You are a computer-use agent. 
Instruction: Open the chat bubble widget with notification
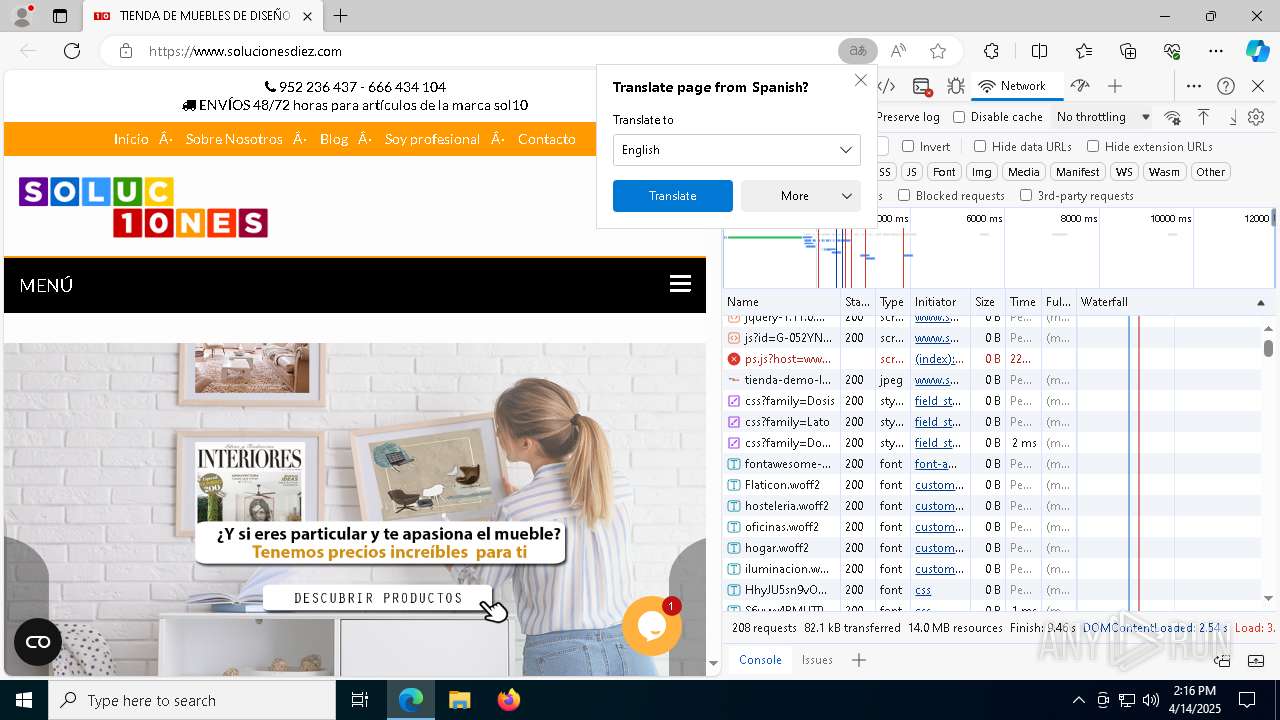tap(652, 626)
